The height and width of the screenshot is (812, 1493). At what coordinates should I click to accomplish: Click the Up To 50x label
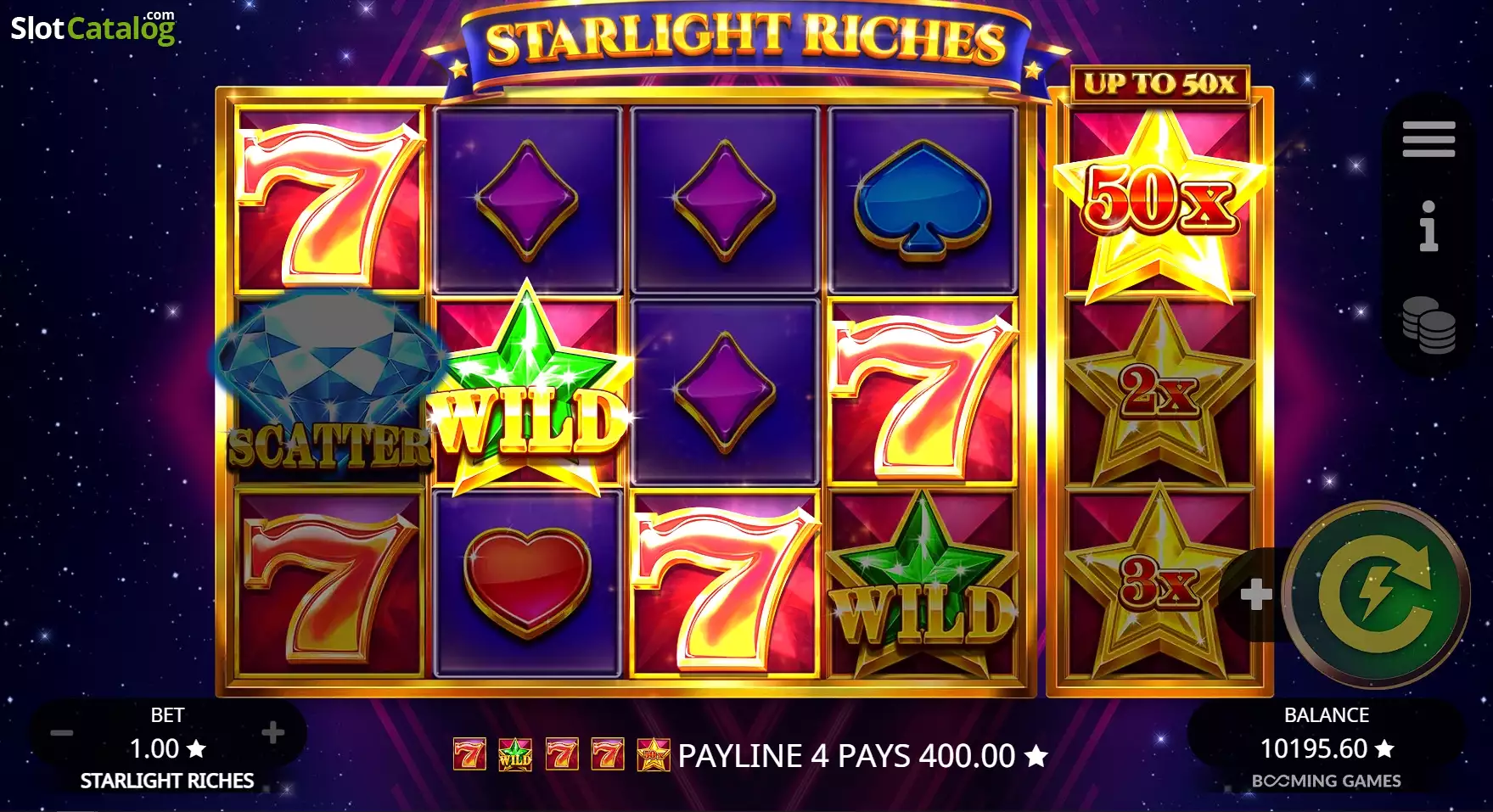[x=1159, y=83]
